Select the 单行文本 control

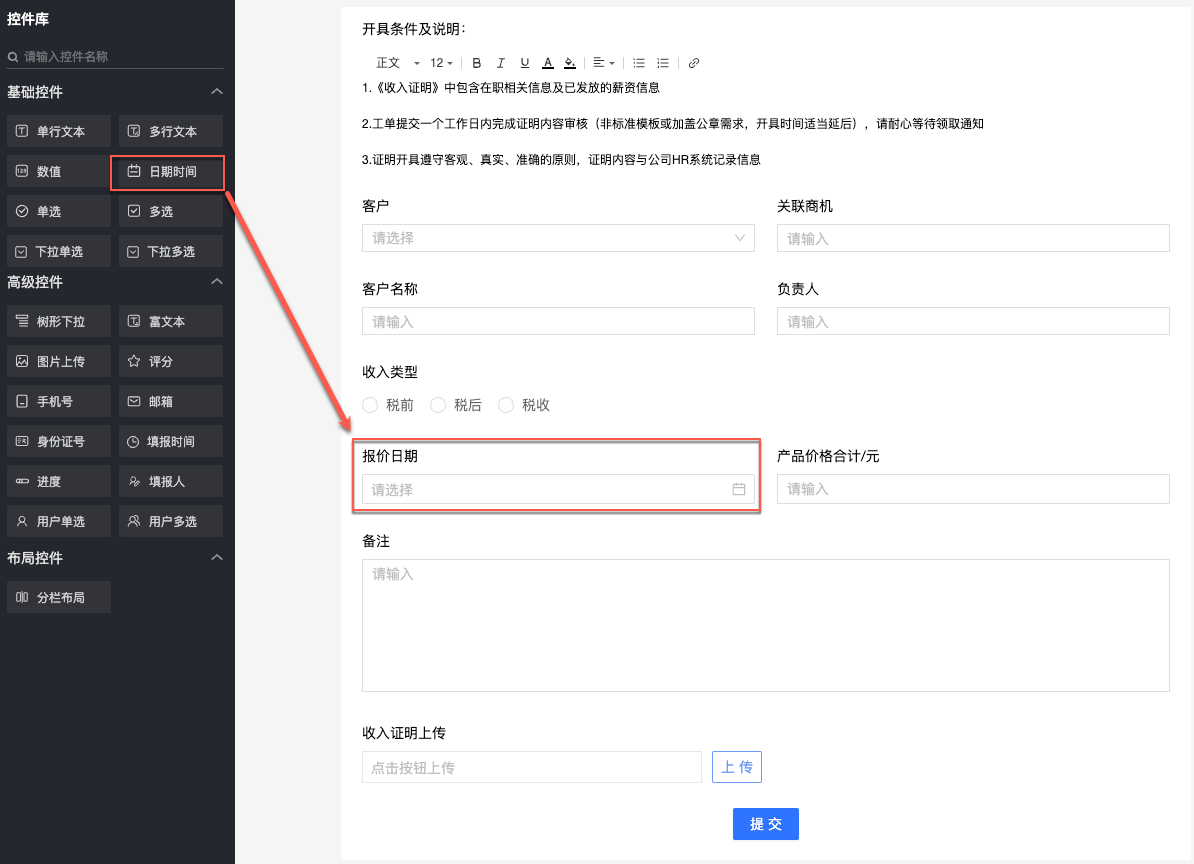pyautogui.click(x=59, y=131)
